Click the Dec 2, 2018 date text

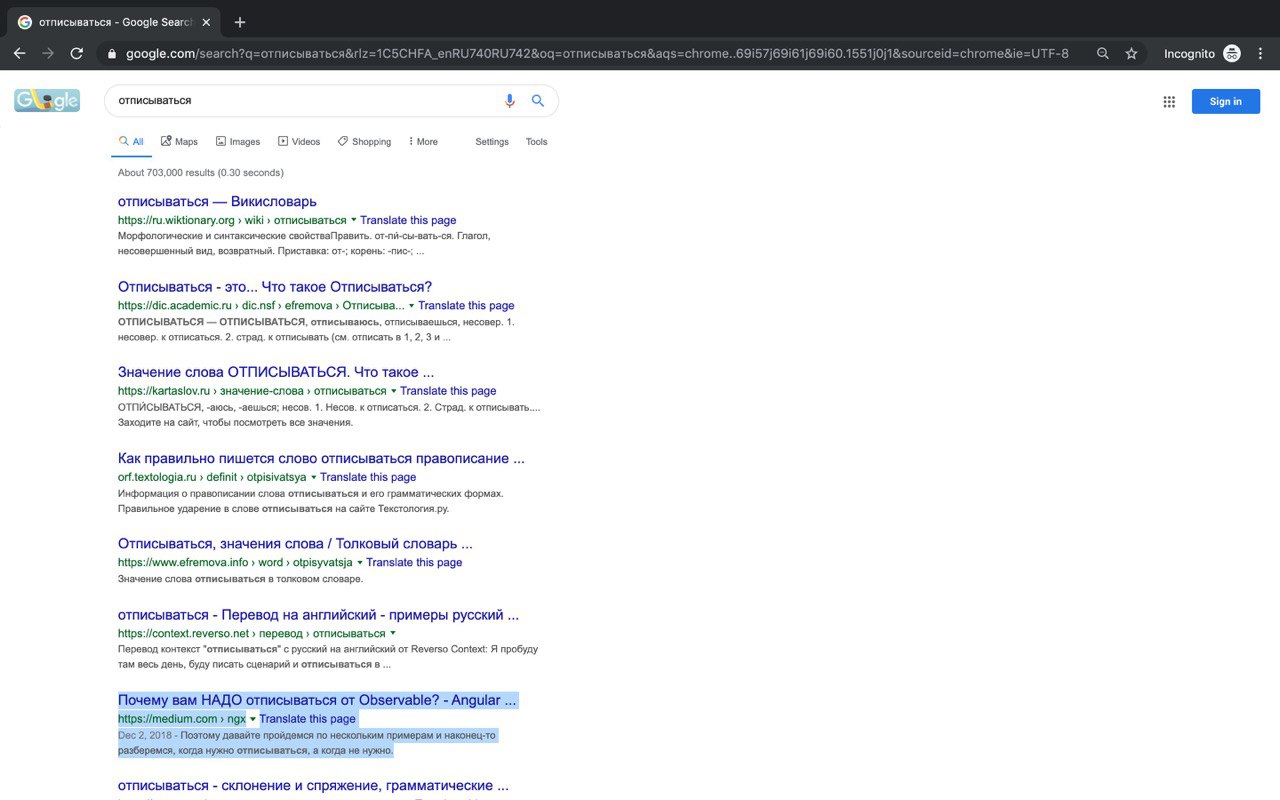pyautogui.click(x=146, y=736)
